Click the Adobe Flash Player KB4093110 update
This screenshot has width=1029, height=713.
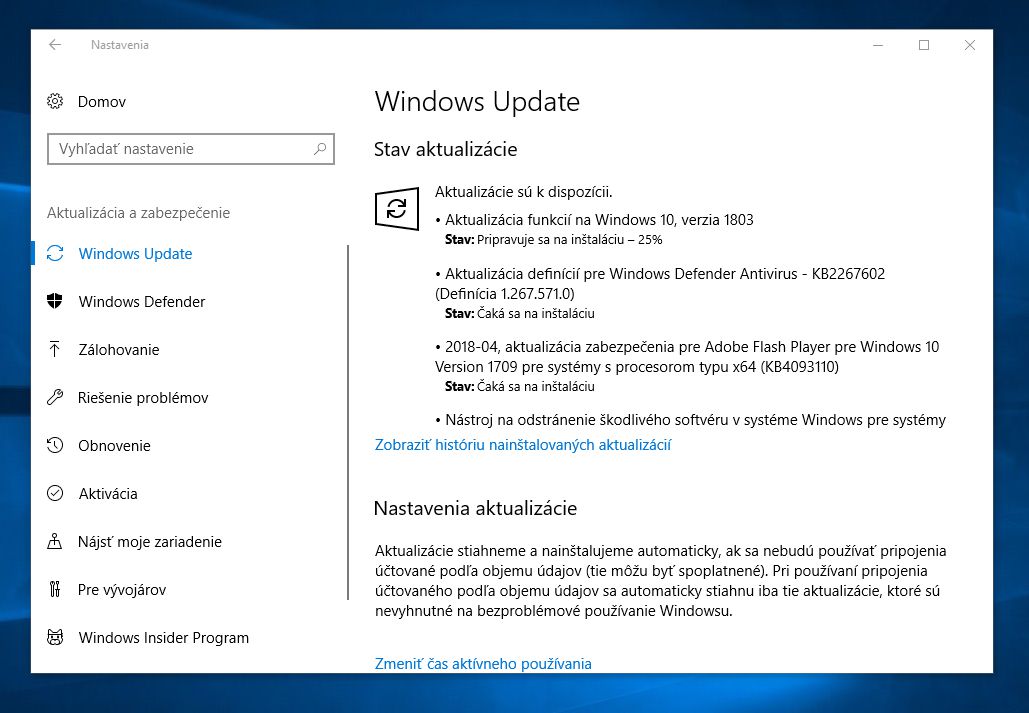coord(686,356)
